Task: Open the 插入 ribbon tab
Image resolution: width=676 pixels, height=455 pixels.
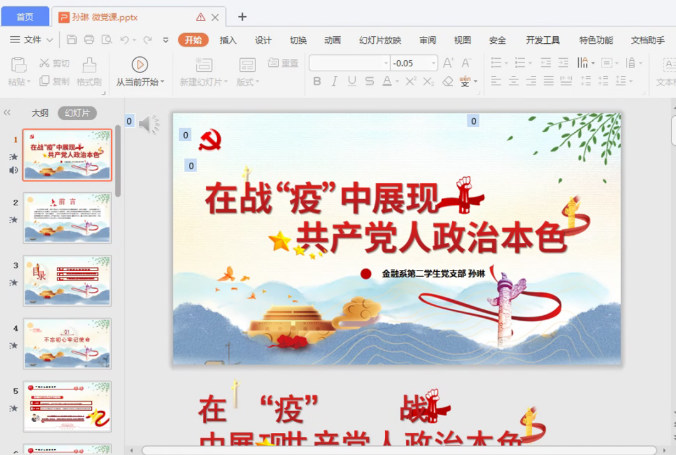Action: (228, 40)
